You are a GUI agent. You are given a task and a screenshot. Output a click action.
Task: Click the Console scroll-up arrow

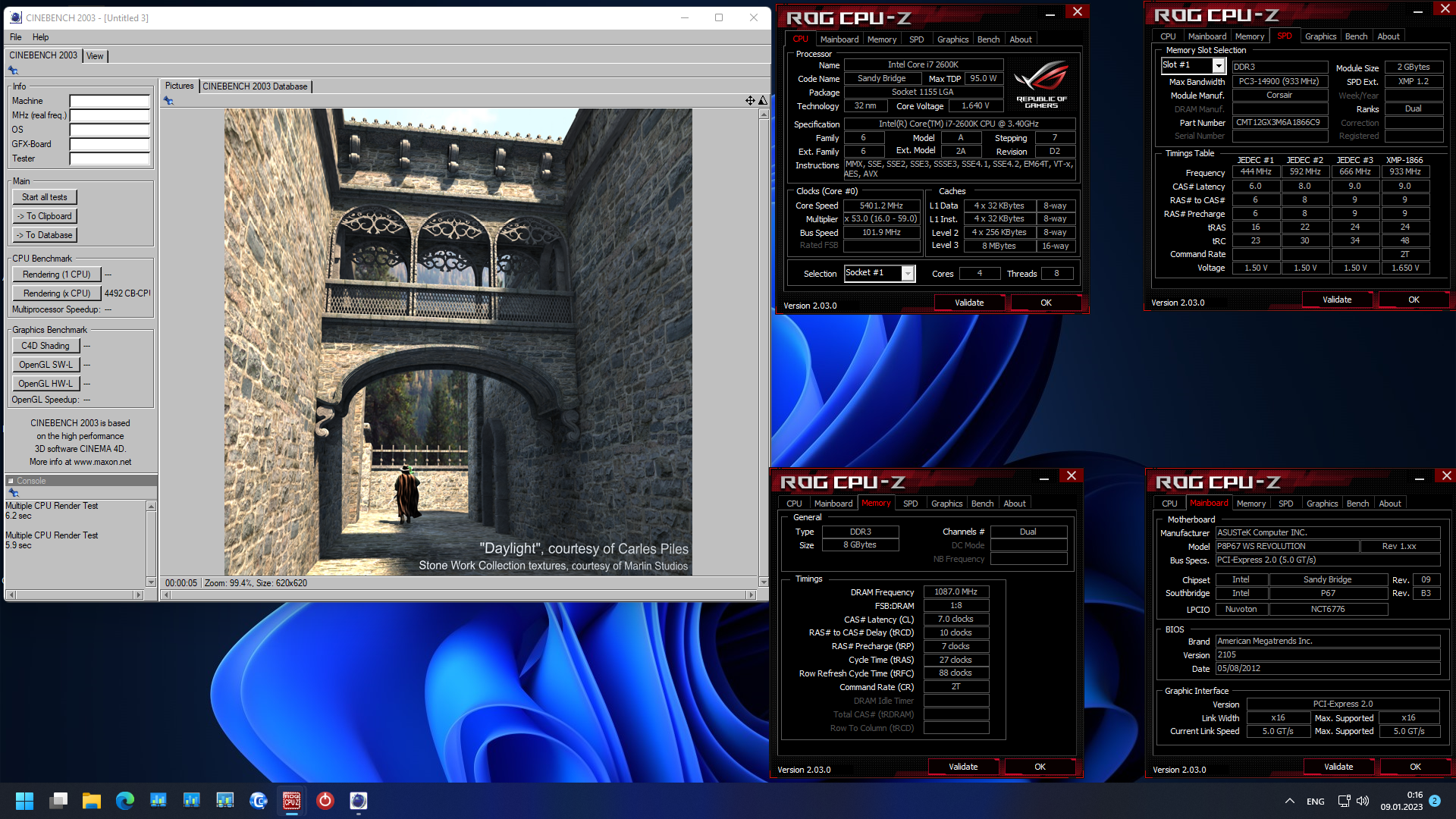(151, 506)
